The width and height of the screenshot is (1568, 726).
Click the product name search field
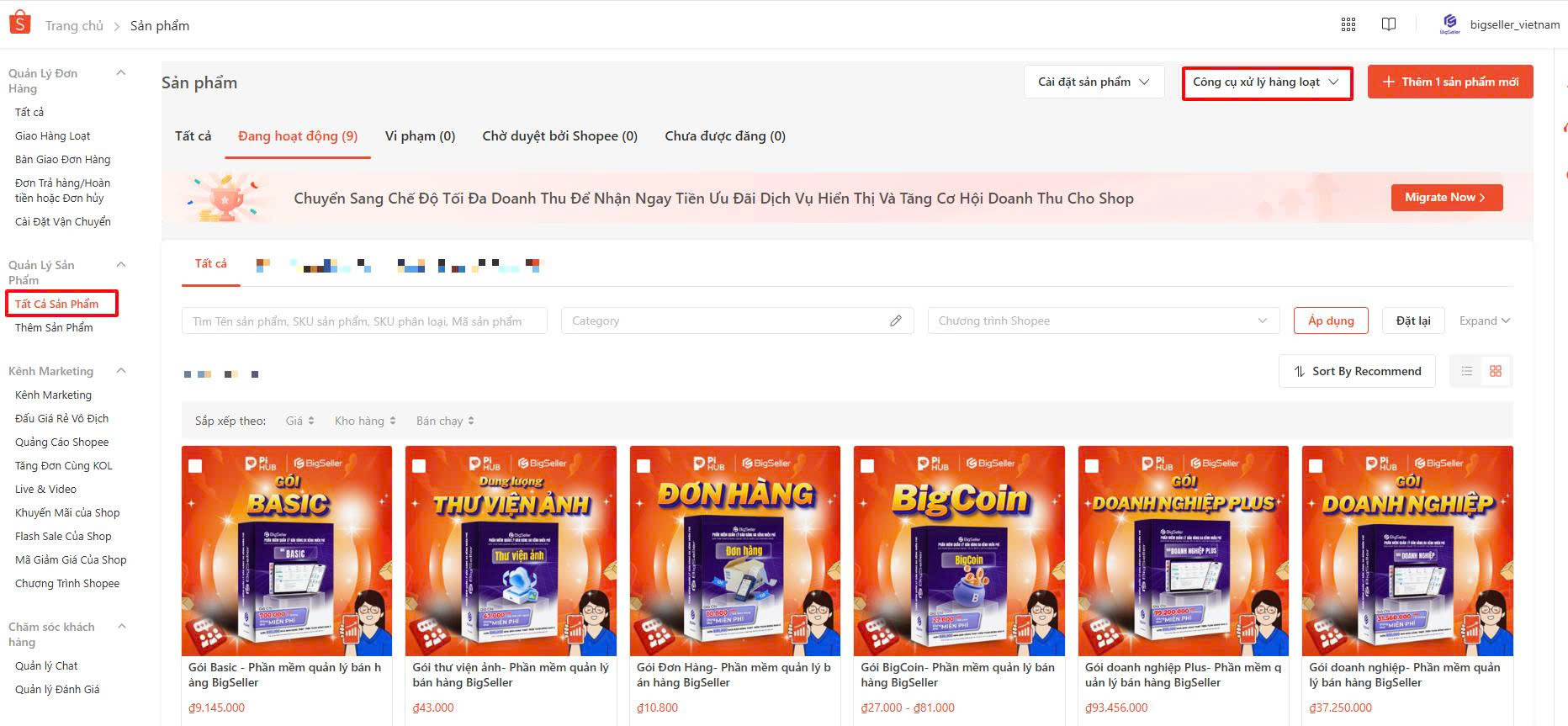(x=363, y=321)
